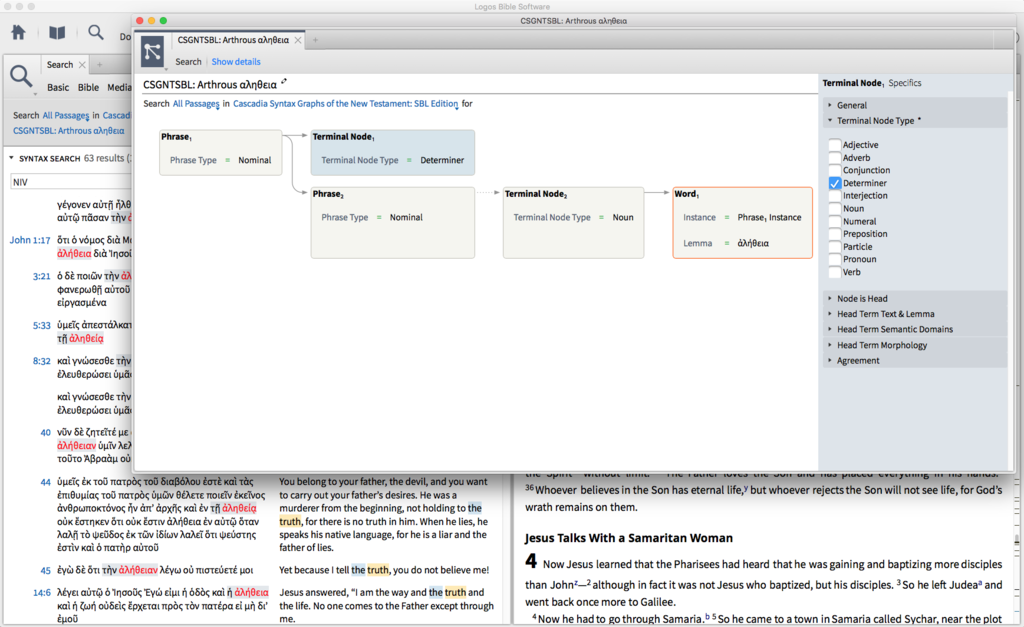Go to the Home page icon
Viewport: 1024px width, 627px height.
pyautogui.click(x=18, y=32)
